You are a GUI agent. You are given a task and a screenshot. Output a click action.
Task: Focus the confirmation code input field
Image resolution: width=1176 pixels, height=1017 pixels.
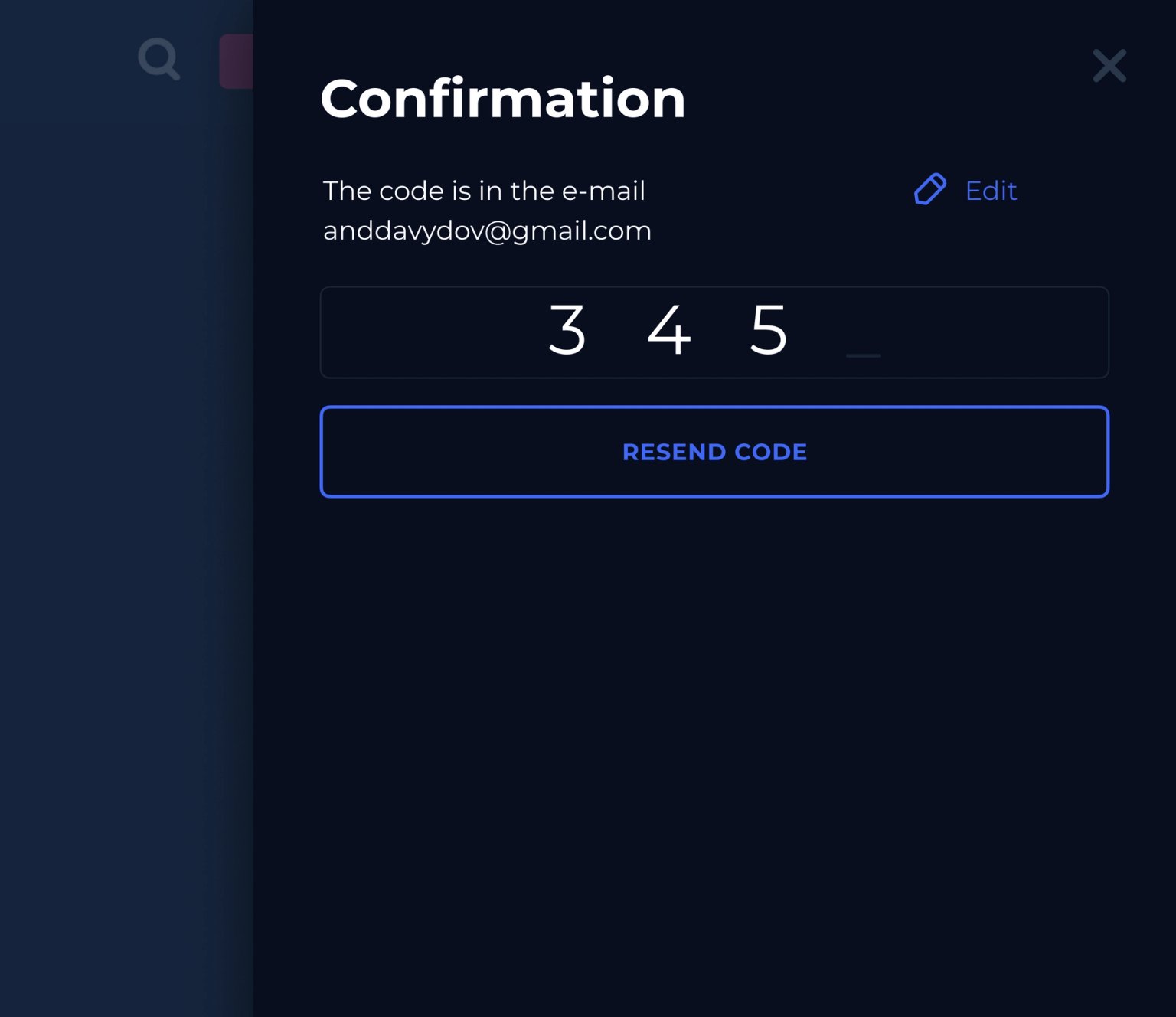[714, 332]
